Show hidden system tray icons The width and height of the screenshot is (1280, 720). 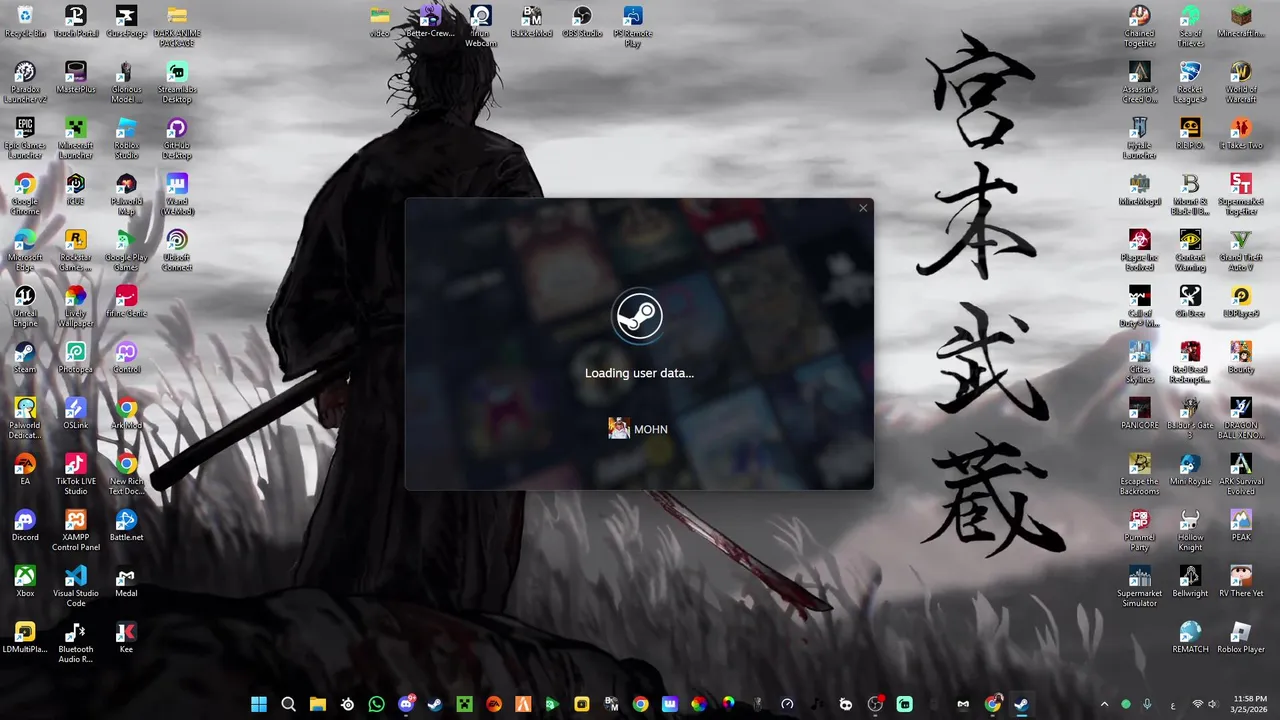point(1104,704)
